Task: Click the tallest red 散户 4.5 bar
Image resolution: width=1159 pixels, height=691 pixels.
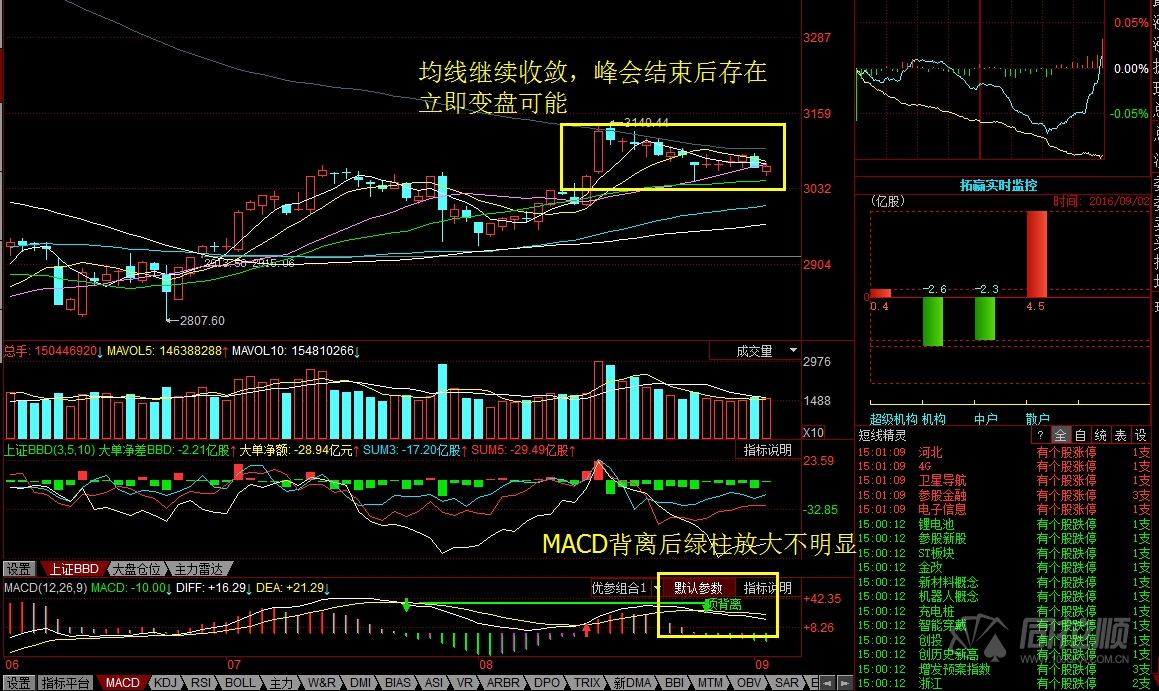Action: (1037, 253)
